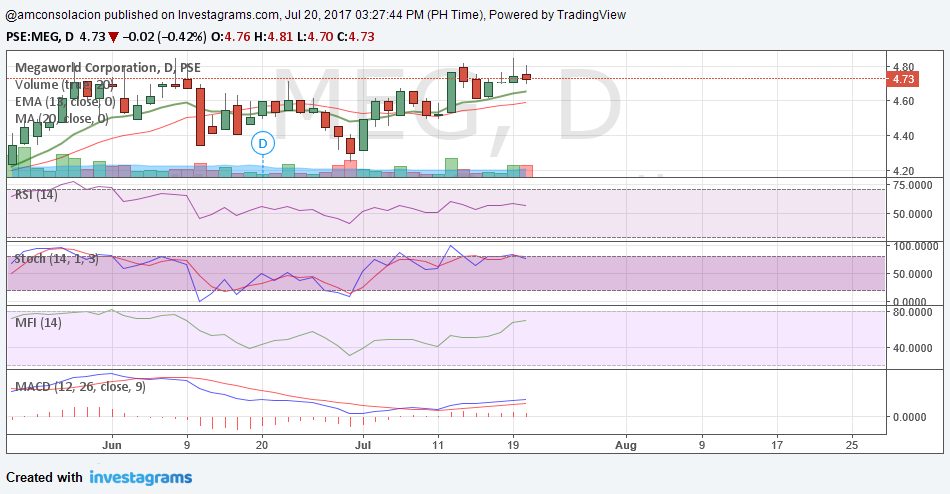The height and width of the screenshot is (494, 950).
Task: Click the 25 date axis label
Action: pos(852,445)
